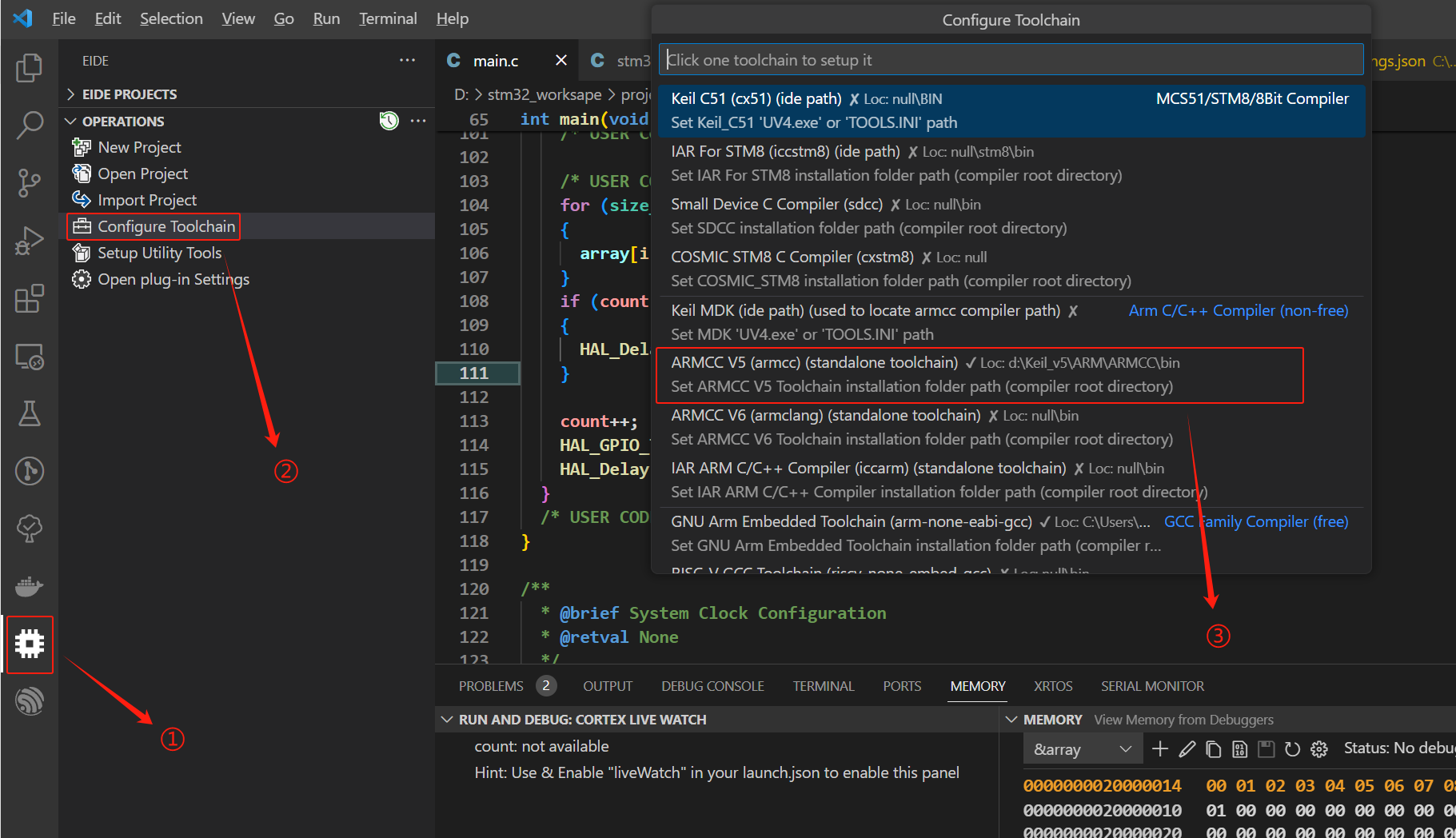The image size is (1456, 838).
Task: Click the binary file icon in Memory toolbar
Action: point(1240,748)
